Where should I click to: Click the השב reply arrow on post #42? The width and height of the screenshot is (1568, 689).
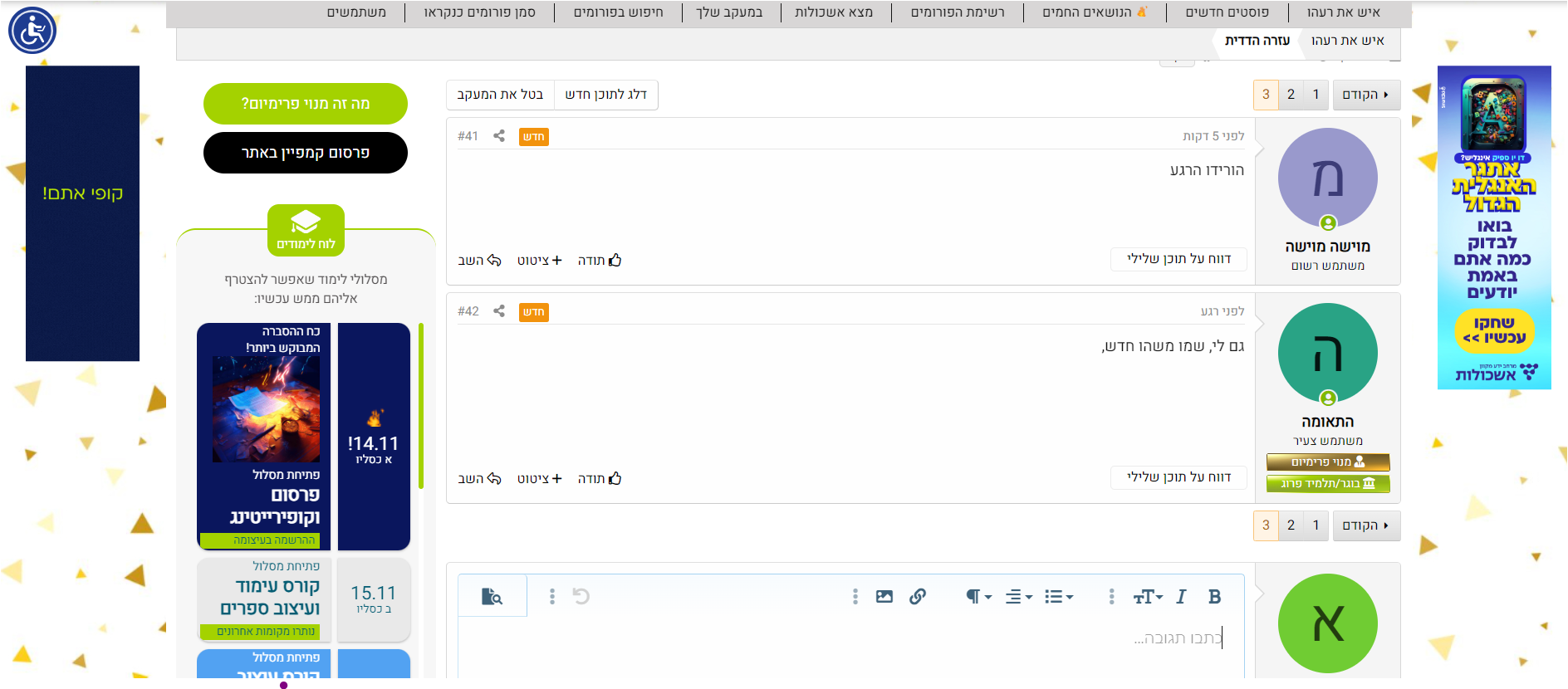[479, 479]
